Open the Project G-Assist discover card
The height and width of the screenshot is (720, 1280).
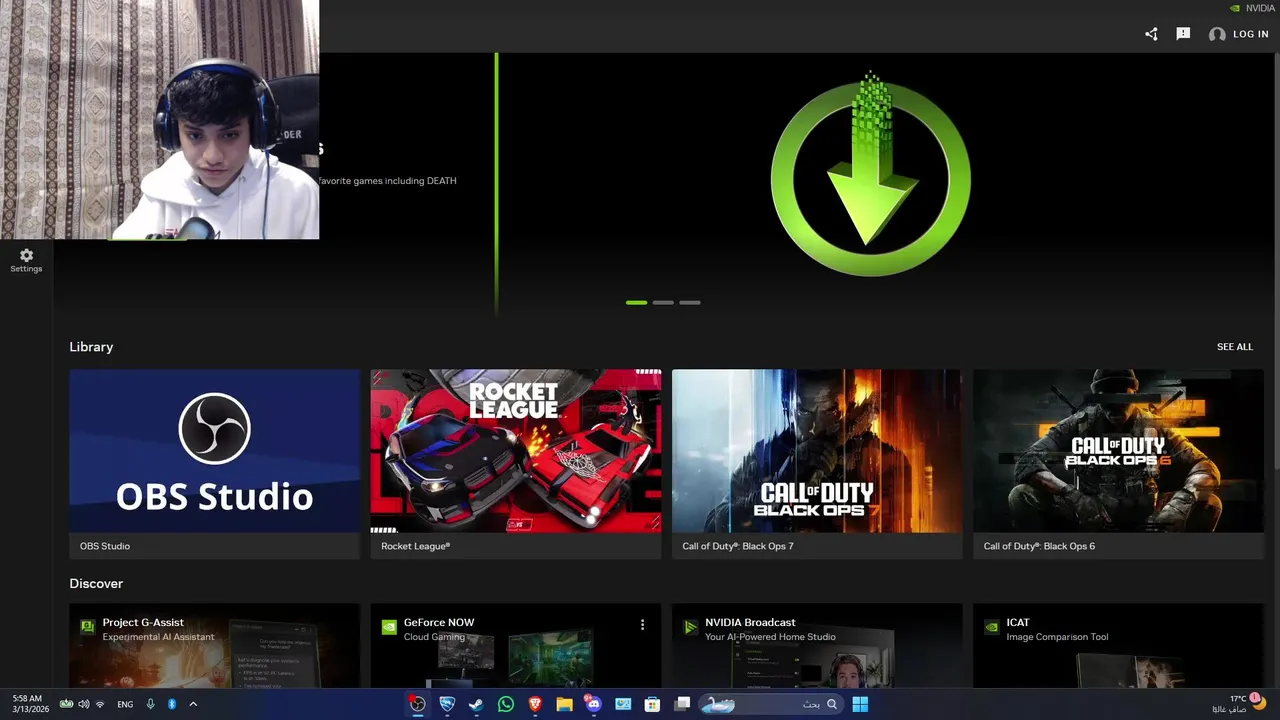pyautogui.click(x=214, y=646)
